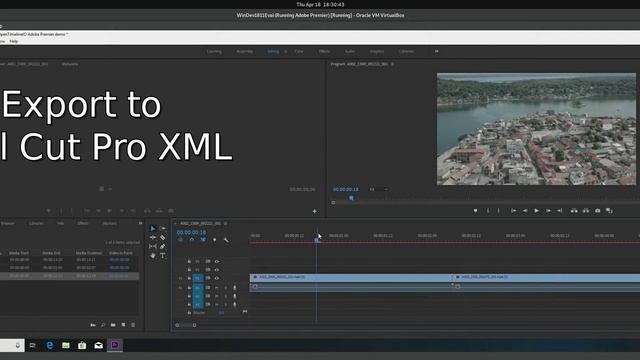640x360 pixels.
Task: Play the Program monitor sequence
Action: click(537, 211)
